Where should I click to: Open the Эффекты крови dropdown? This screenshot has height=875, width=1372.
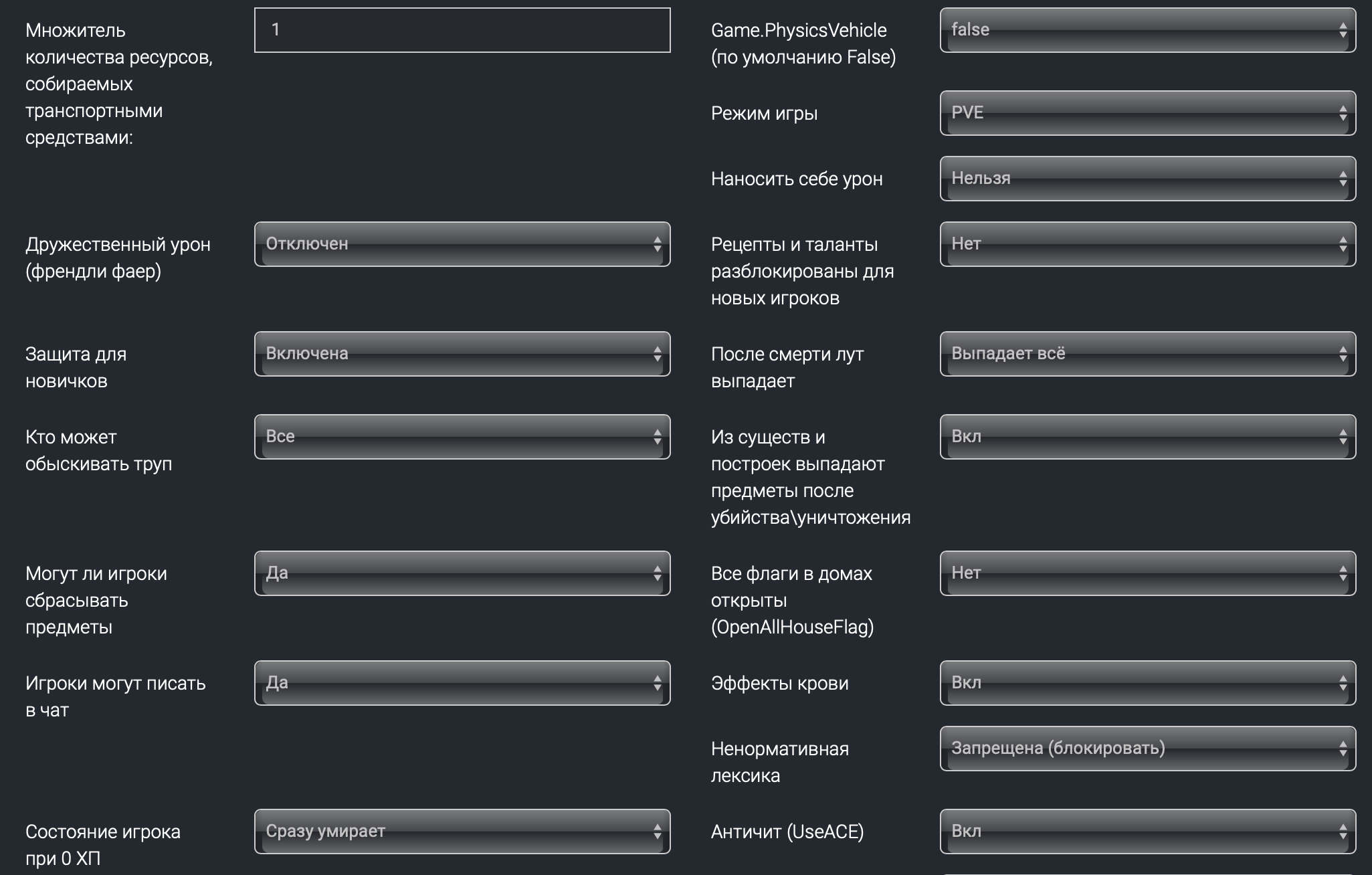[1147, 683]
